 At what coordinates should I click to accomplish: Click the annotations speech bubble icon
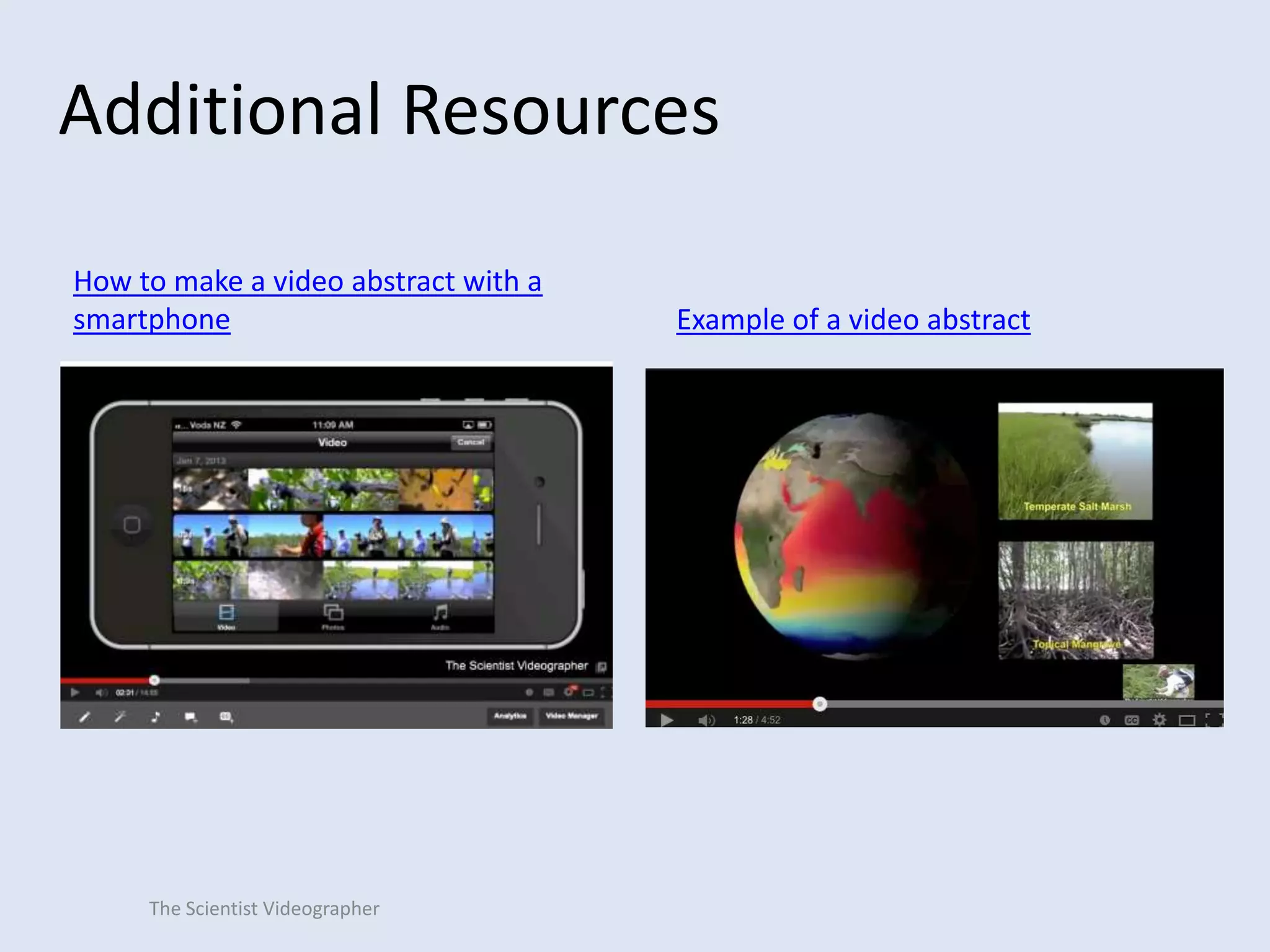[x=190, y=717]
